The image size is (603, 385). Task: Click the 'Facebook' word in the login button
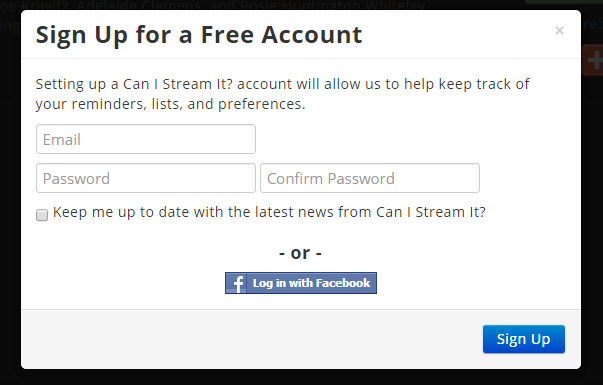(343, 283)
